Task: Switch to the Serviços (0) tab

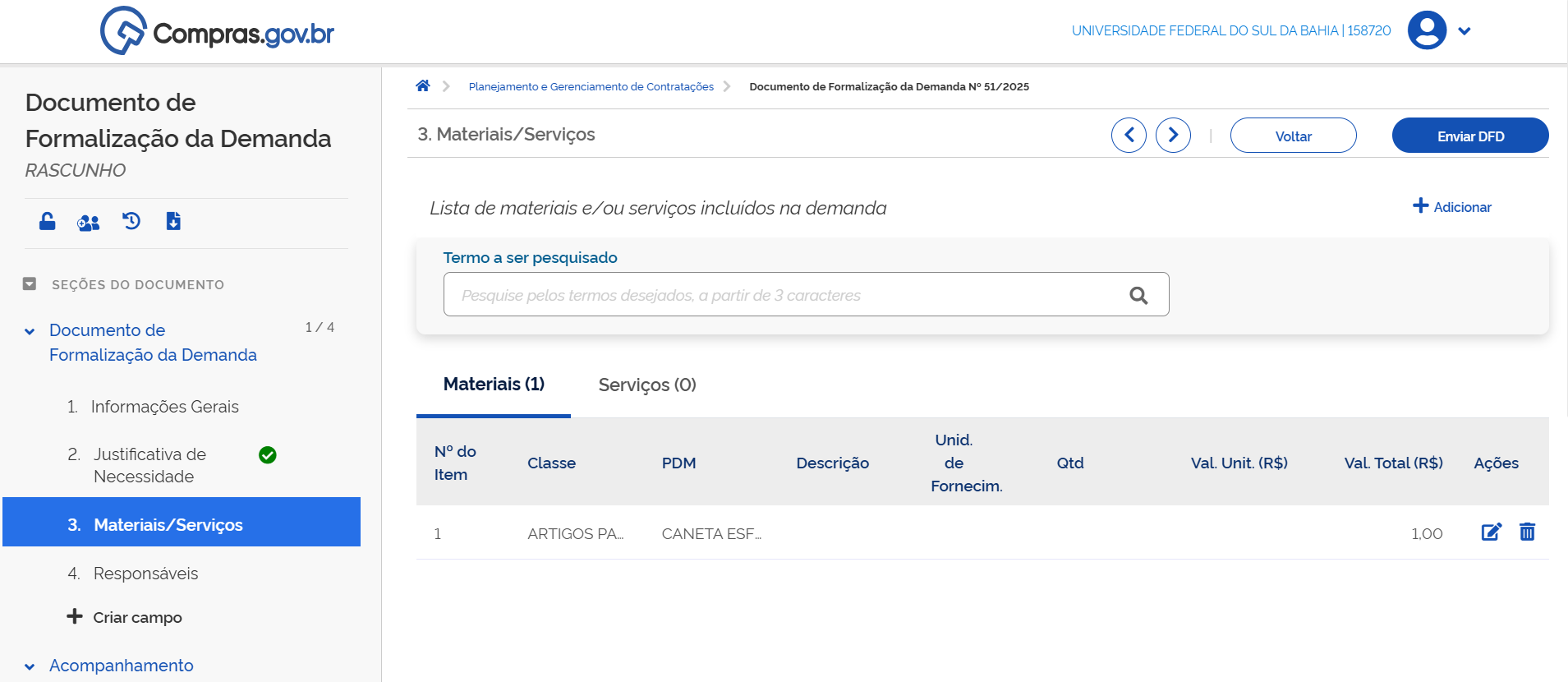Action: (x=647, y=385)
